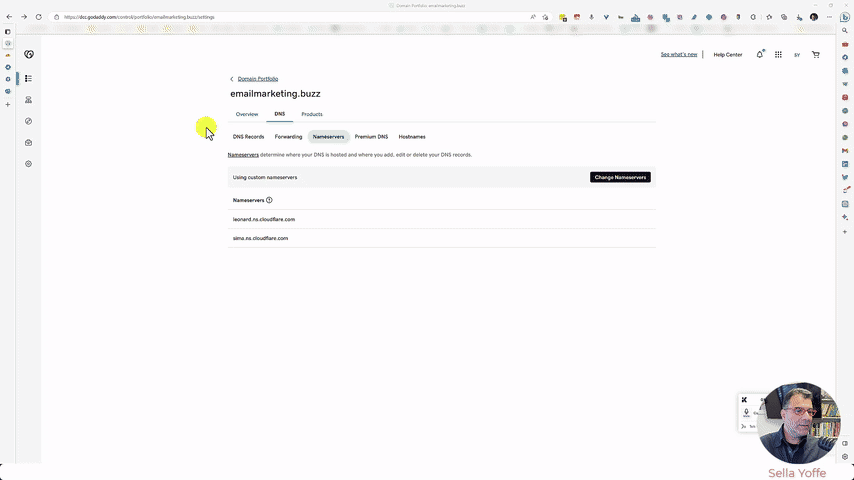Open the SY account menu
The width and height of the screenshot is (854, 480).
[797, 55]
